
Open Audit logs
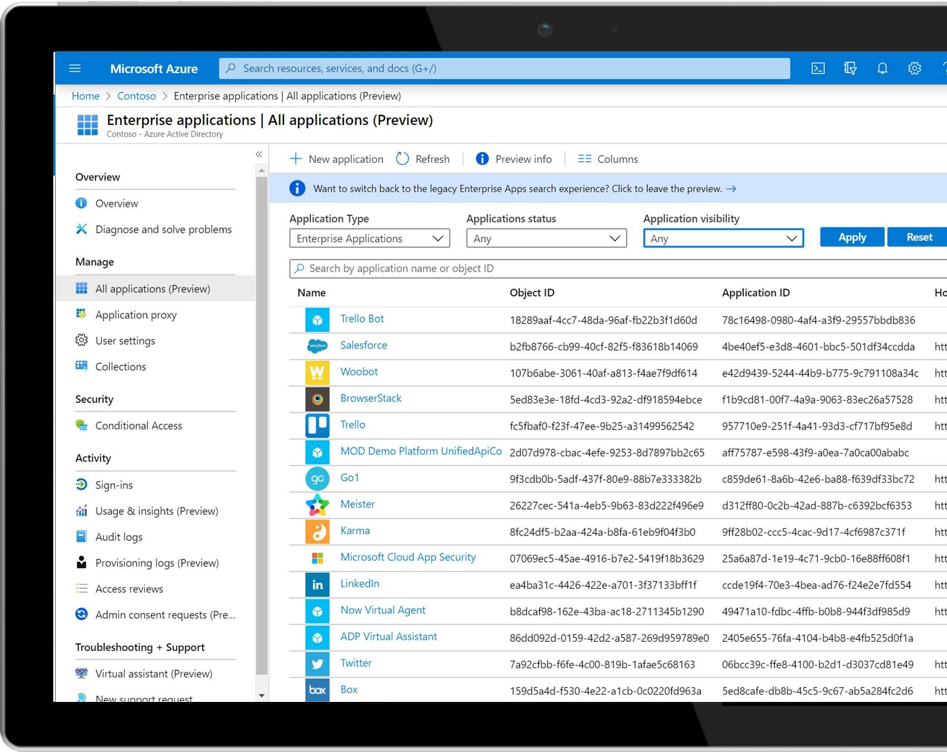click(x=118, y=537)
